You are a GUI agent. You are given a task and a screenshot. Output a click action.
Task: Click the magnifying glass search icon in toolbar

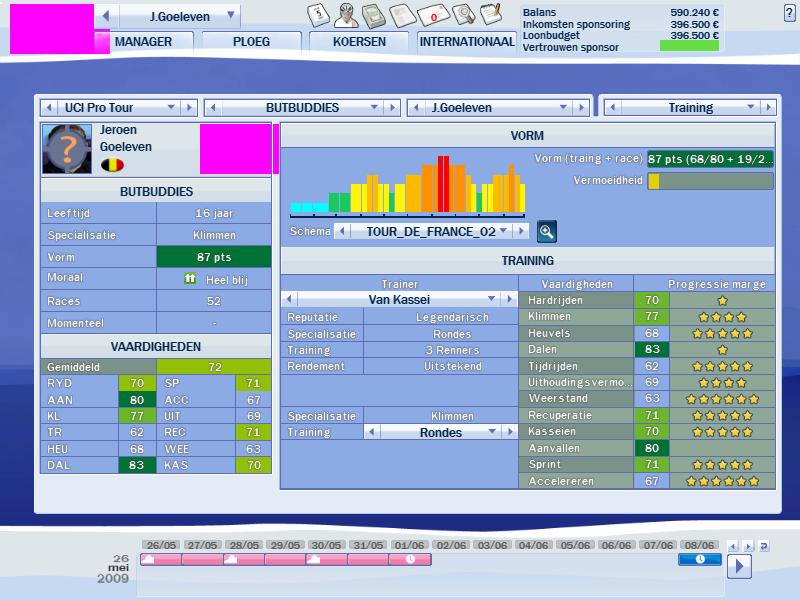click(x=462, y=15)
